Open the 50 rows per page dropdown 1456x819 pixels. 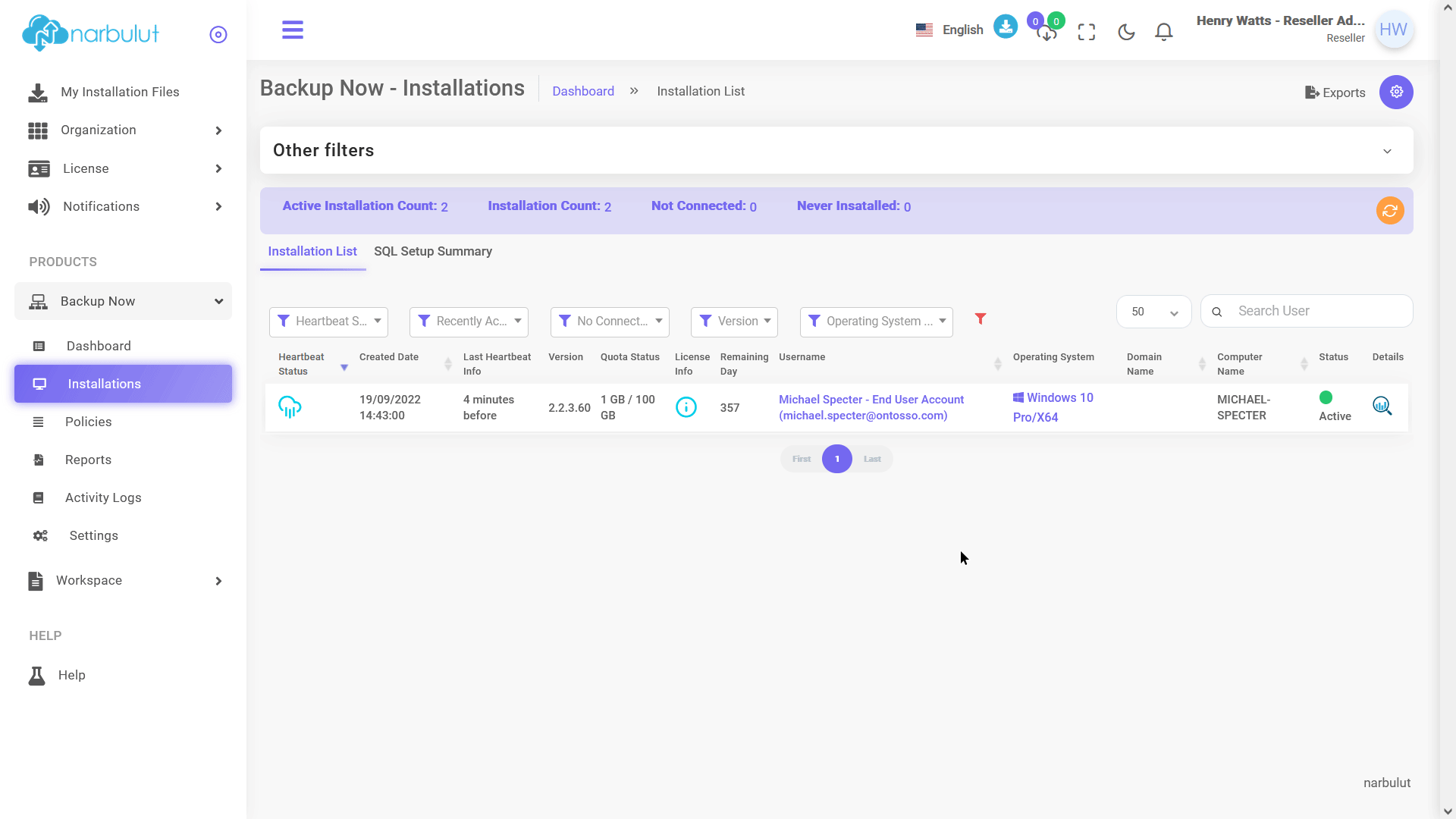coord(1153,312)
